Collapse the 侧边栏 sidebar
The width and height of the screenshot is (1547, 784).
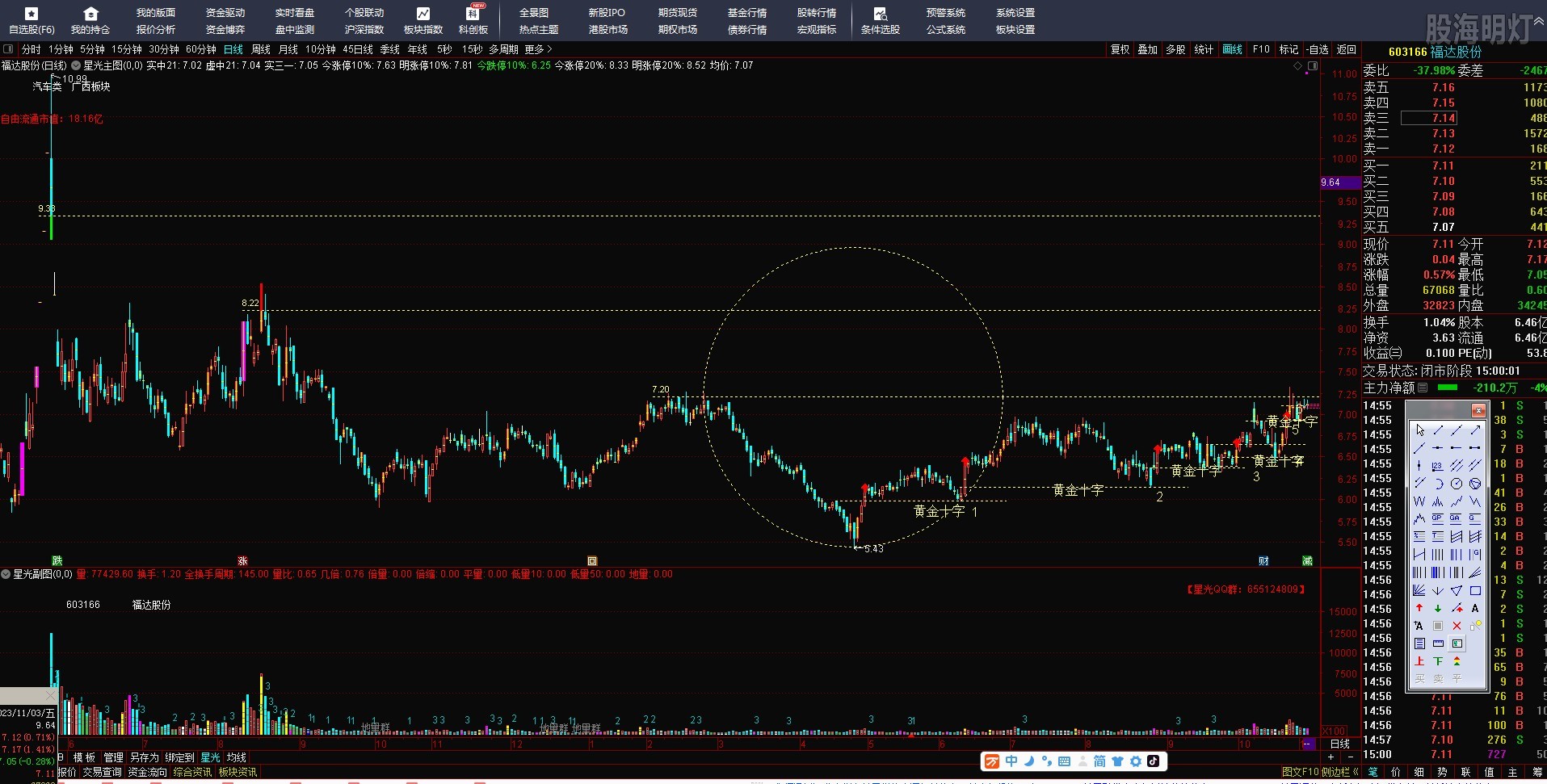click(x=1340, y=772)
